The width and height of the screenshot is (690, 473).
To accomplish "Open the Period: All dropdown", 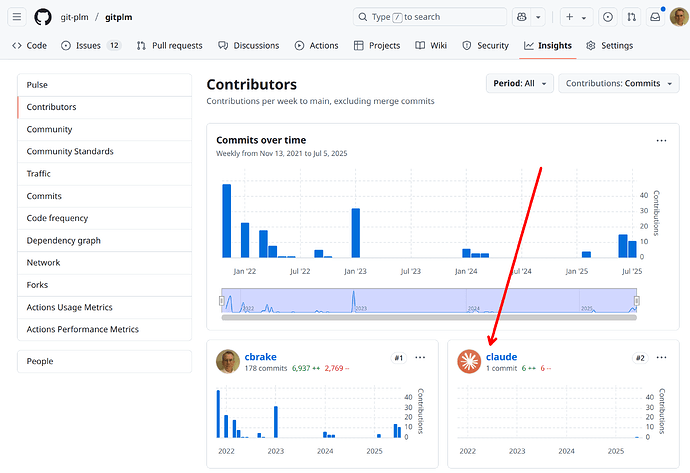I will tap(520, 83).
